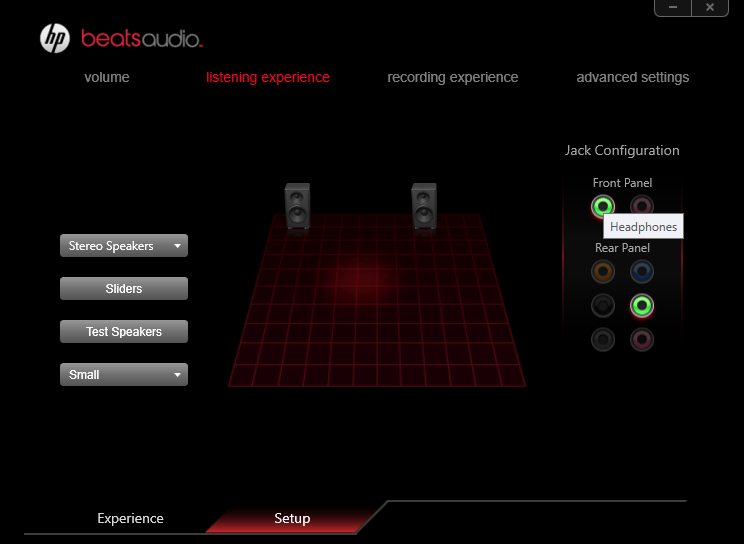This screenshot has height=544, width=744.
Task: Switch to the Experience bottom tab
Action: coord(130,518)
